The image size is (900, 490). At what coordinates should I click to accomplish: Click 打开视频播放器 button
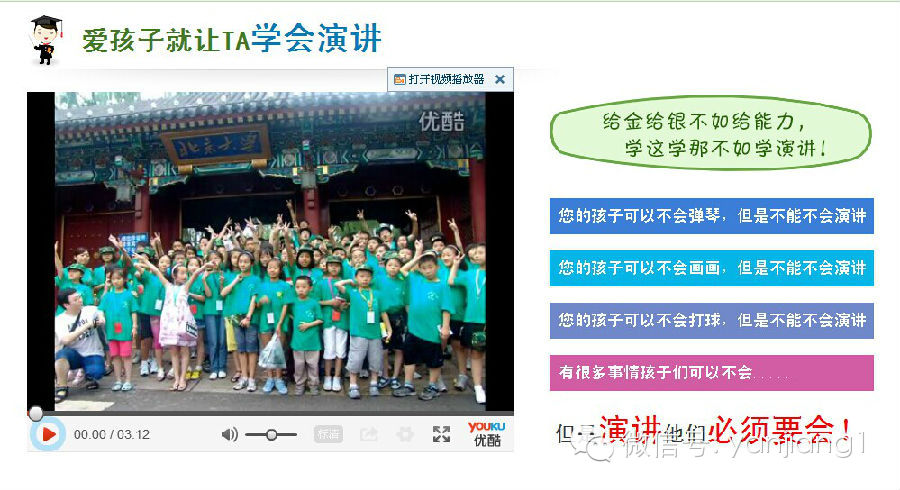point(440,79)
